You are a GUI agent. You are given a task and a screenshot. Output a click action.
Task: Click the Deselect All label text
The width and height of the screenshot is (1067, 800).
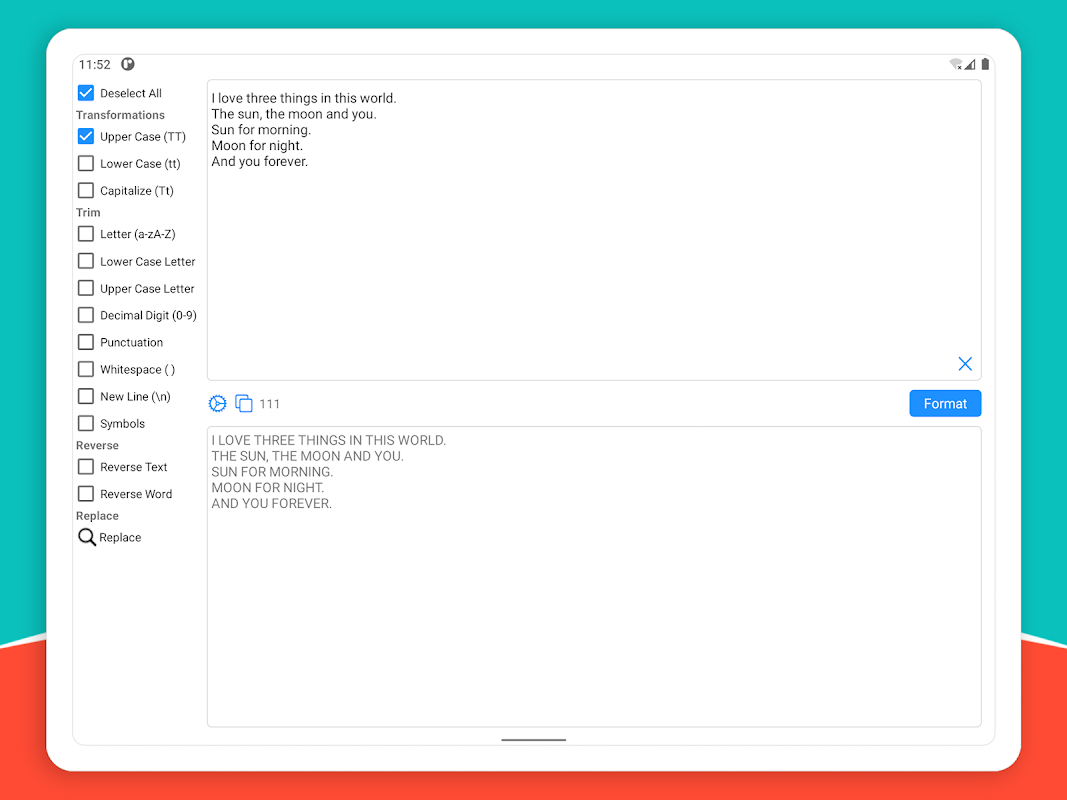(131, 93)
